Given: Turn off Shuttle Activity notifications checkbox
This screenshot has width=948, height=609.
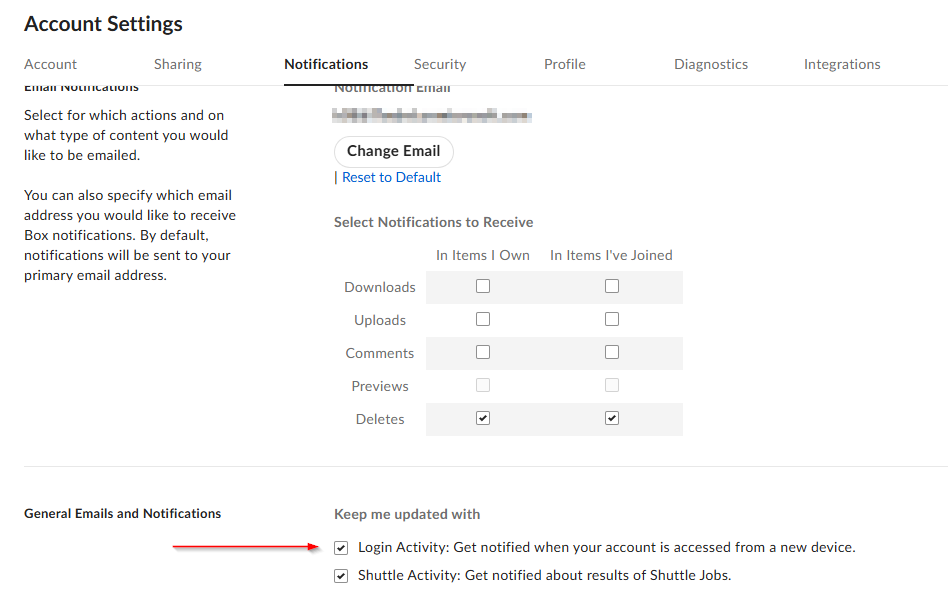Looking at the screenshot, I should tap(341, 575).
